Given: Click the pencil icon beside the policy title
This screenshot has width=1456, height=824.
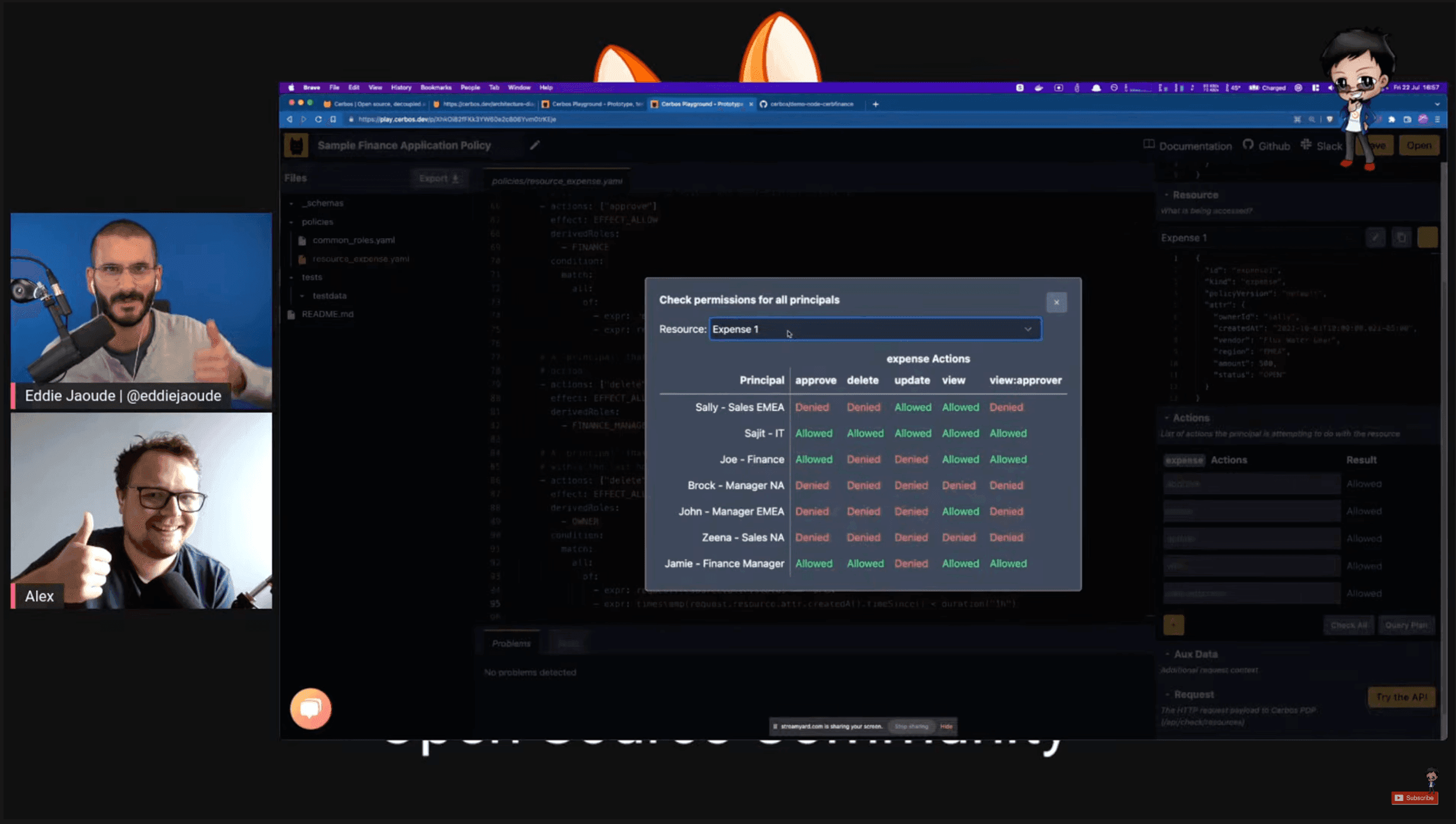Looking at the screenshot, I should coord(534,145).
